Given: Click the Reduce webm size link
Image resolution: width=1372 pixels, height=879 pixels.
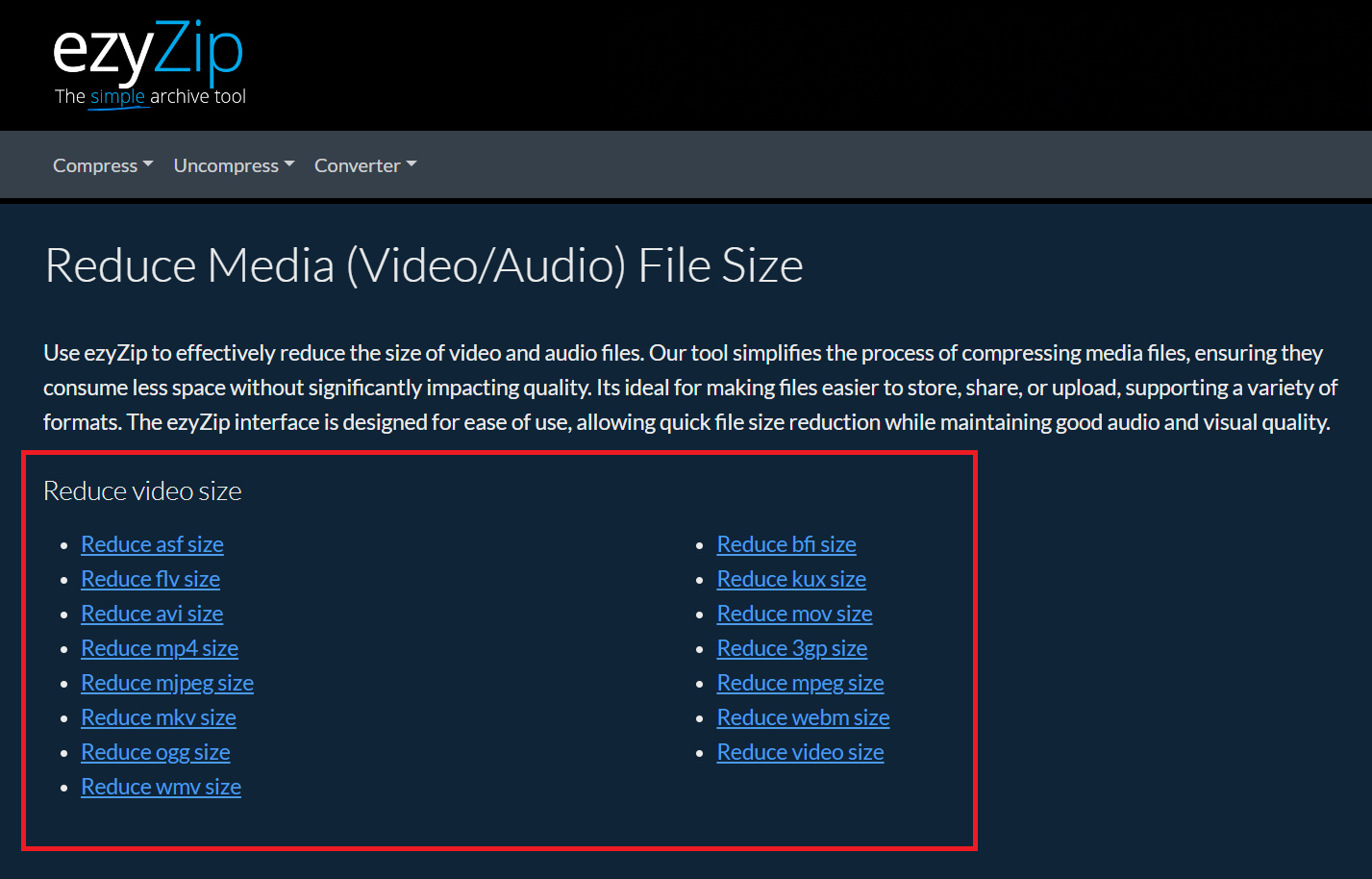Looking at the screenshot, I should (x=803, y=716).
